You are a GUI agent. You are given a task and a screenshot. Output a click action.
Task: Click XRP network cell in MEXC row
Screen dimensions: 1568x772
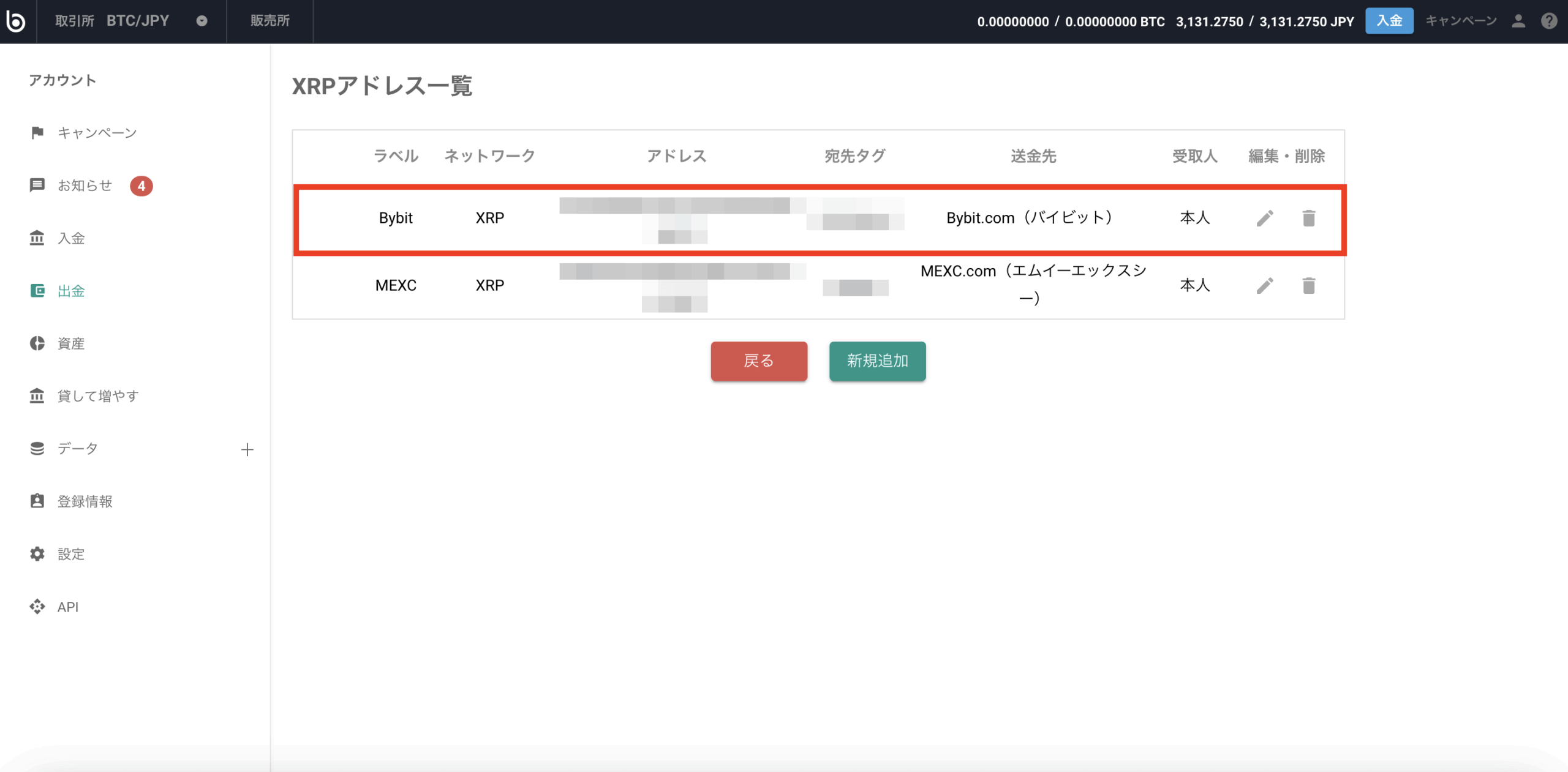[x=490, y=285]
